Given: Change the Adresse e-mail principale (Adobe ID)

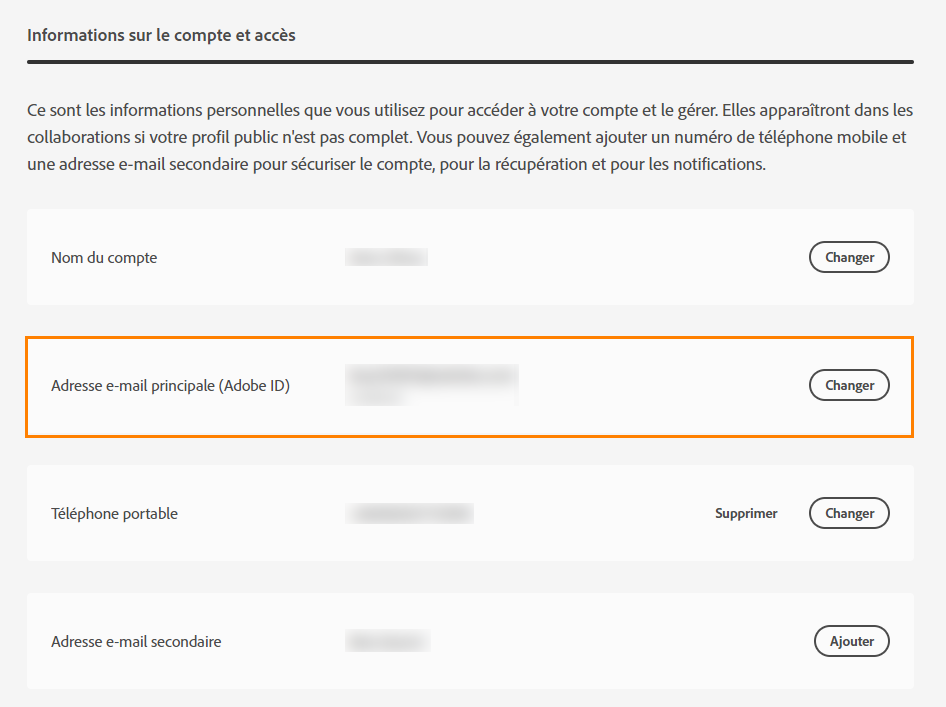Looking at the screenshot, I should click(x=848, y=385).
